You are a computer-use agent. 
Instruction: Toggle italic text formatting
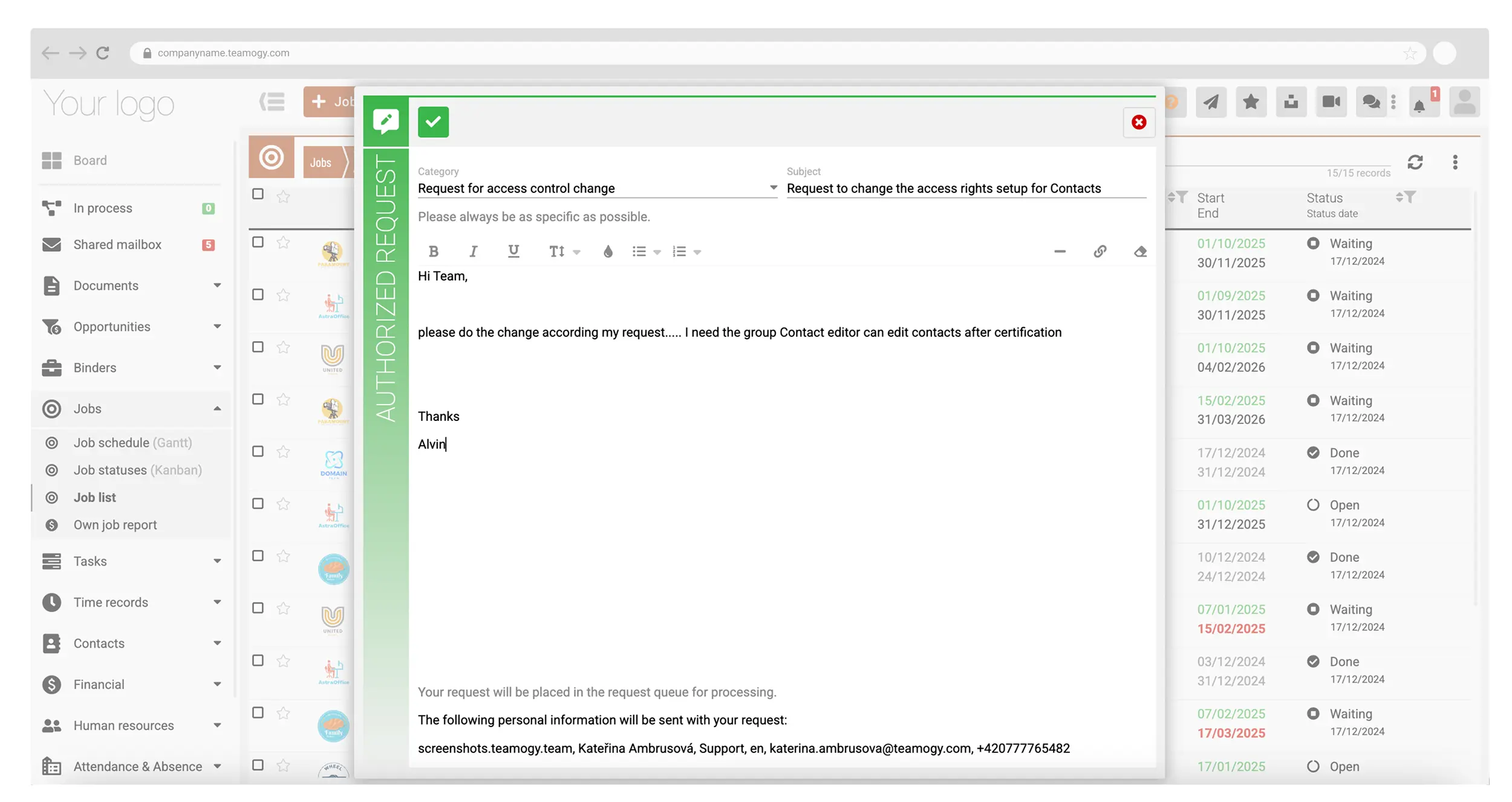(473, 251)
